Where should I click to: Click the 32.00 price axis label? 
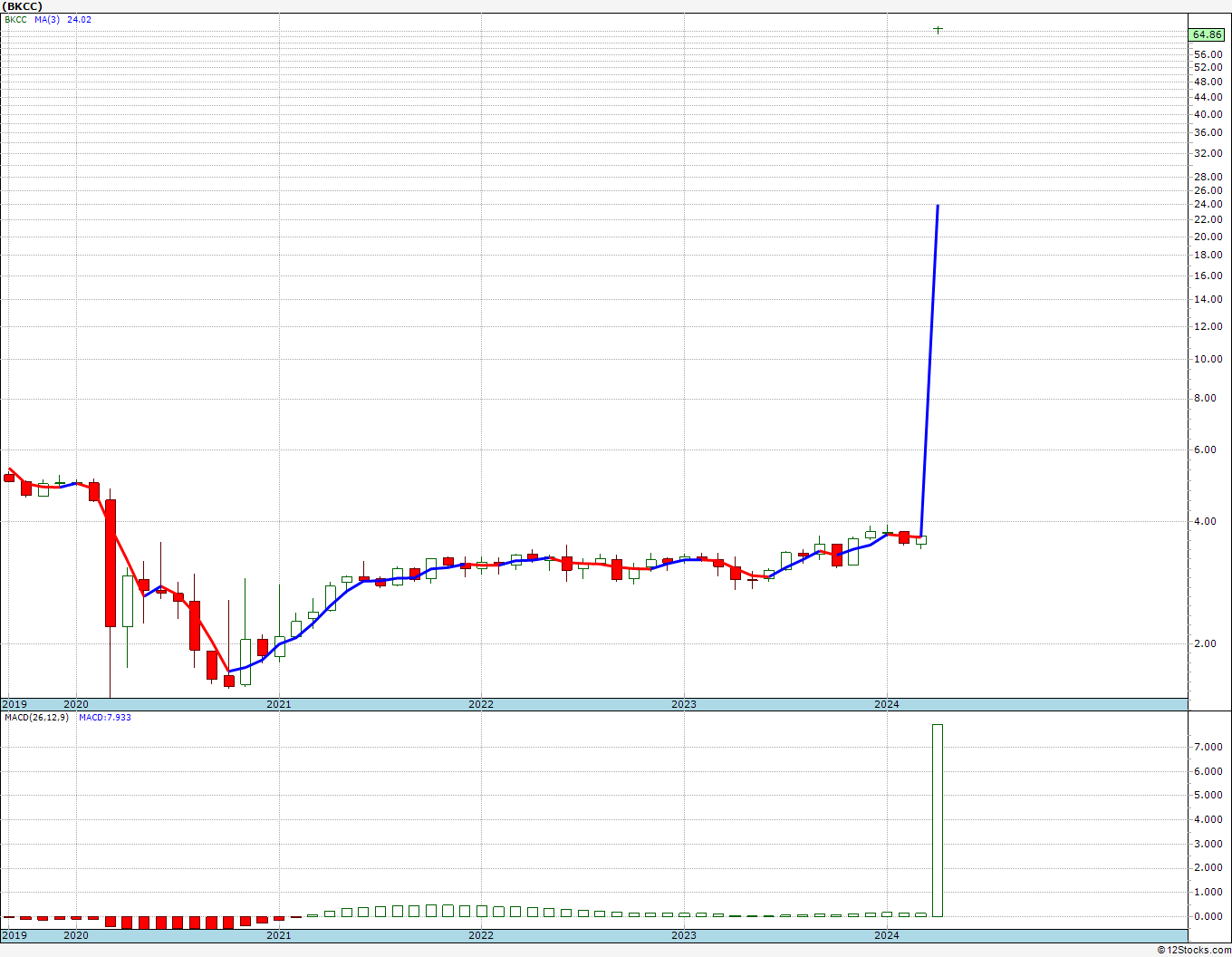(1208, 153)
